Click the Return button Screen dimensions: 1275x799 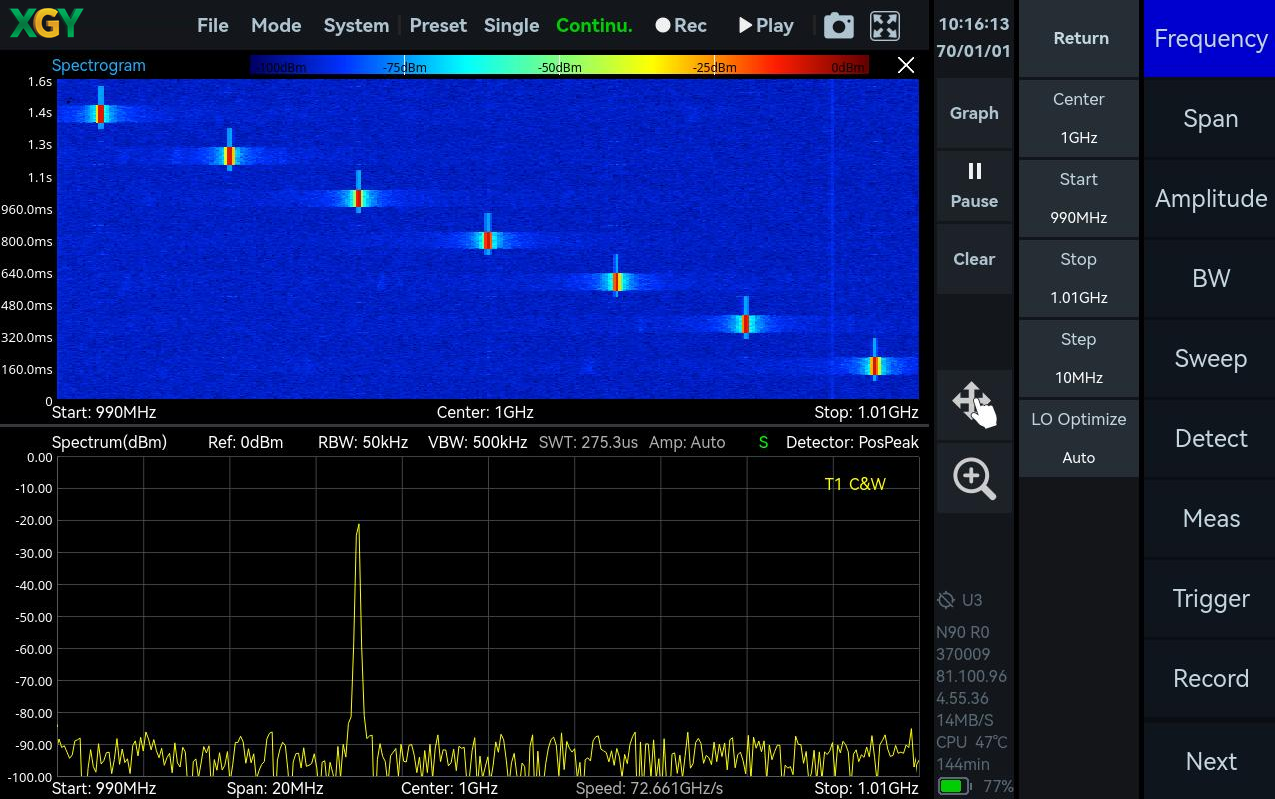pyautogui.click(x=1079, y=38)
